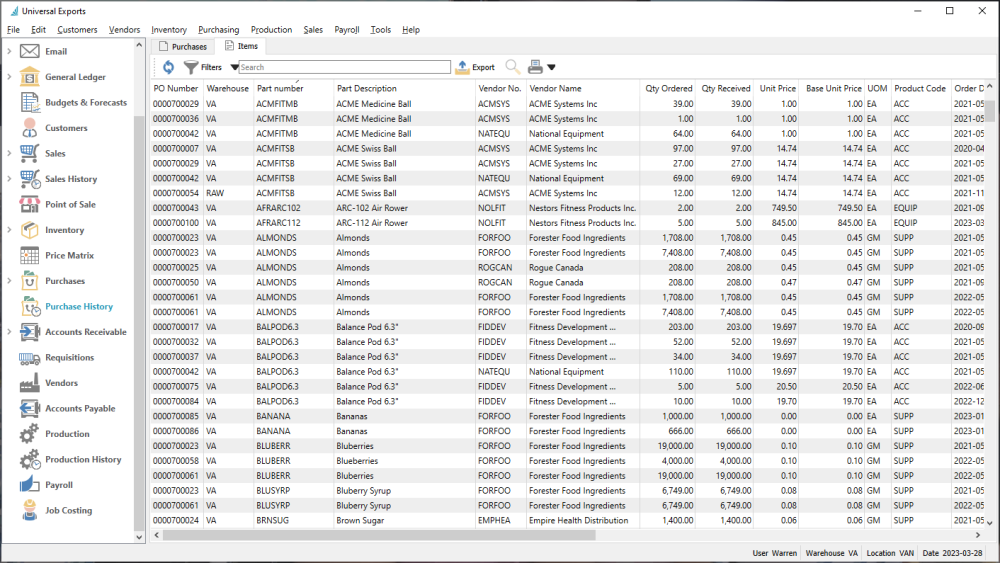Open the Email module icon
This screenshot has height=563, width=1000.
point(29,51)
